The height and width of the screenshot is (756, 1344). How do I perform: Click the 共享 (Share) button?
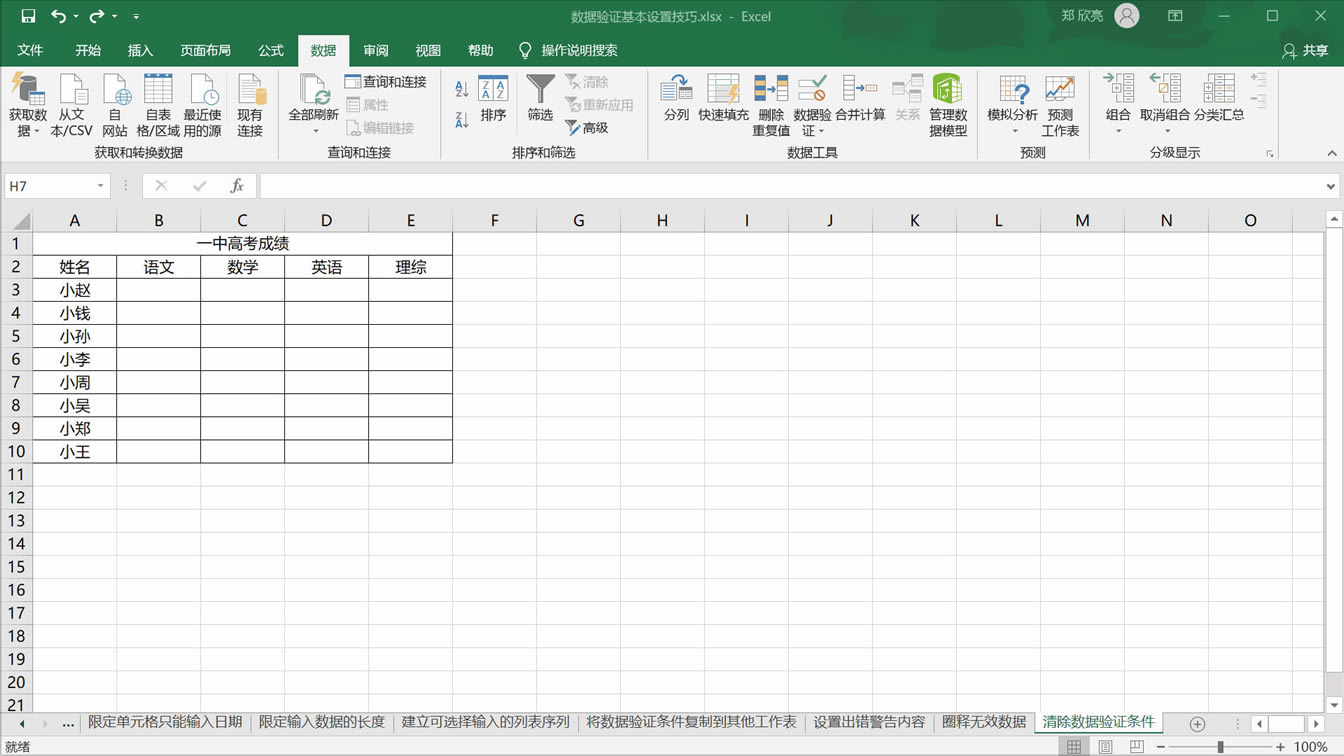pyautogui.click(x=1305, y=50)
